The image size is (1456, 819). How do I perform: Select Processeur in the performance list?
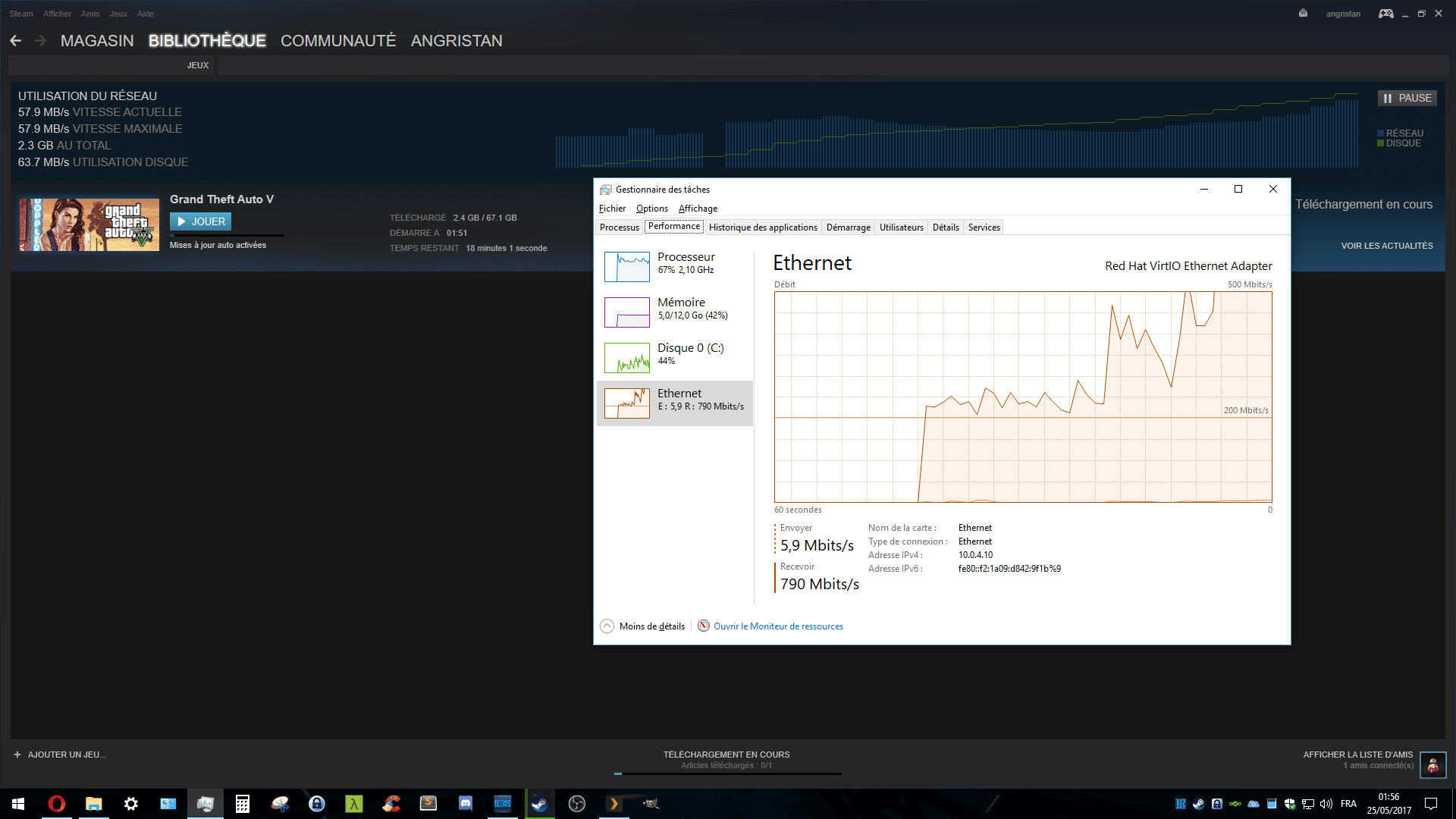675,266
